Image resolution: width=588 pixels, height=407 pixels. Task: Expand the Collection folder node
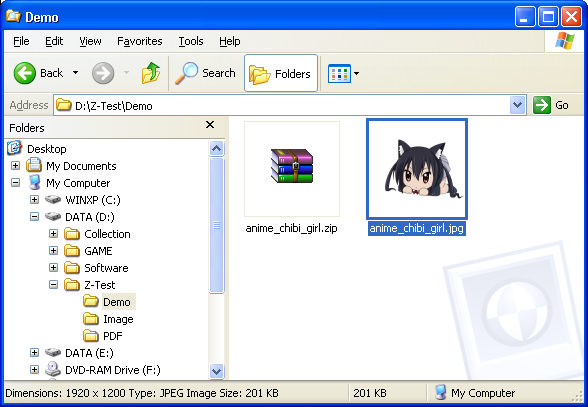click(x=54, y=234)
